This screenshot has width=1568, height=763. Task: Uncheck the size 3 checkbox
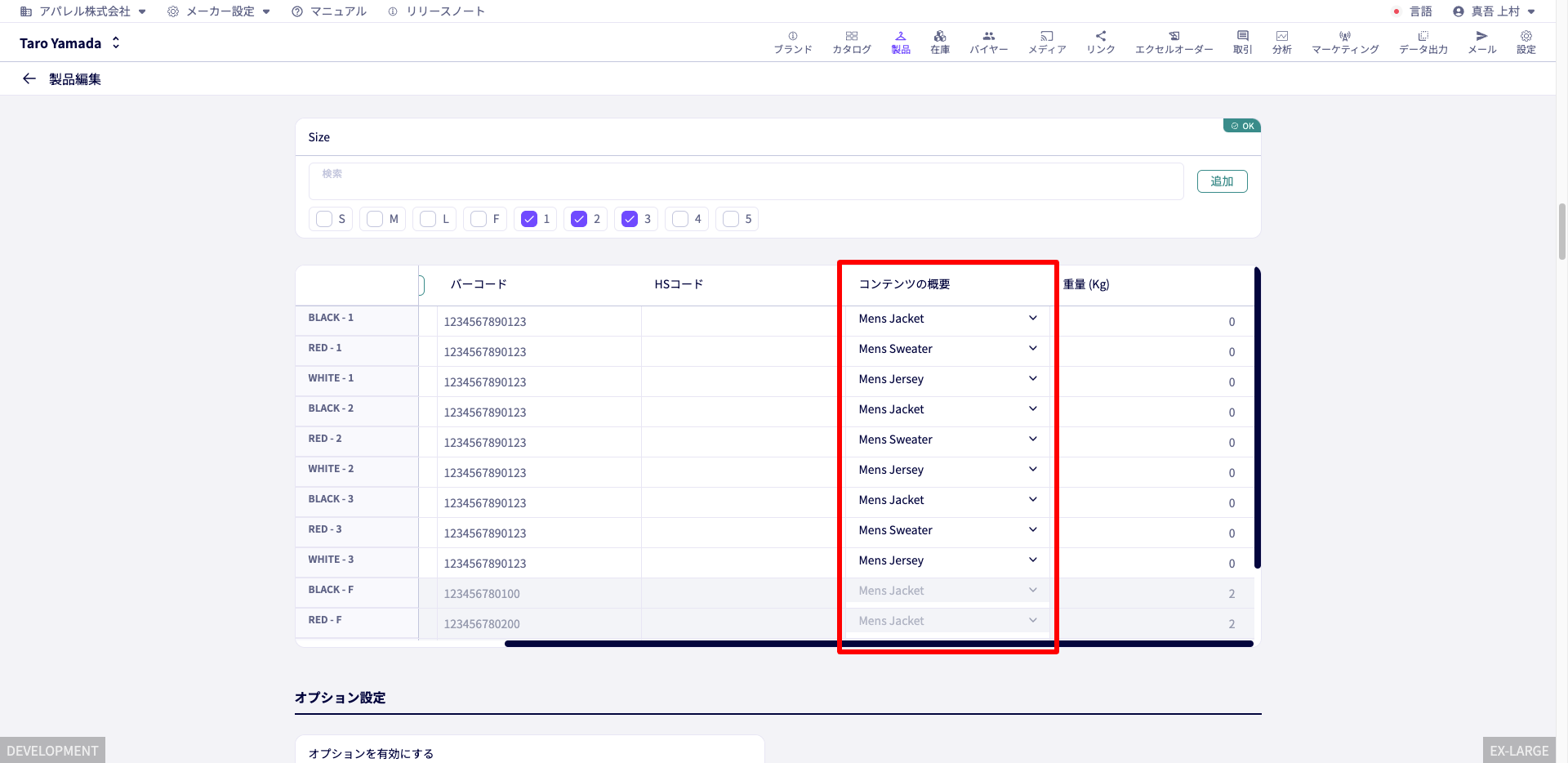pos(630,219)
